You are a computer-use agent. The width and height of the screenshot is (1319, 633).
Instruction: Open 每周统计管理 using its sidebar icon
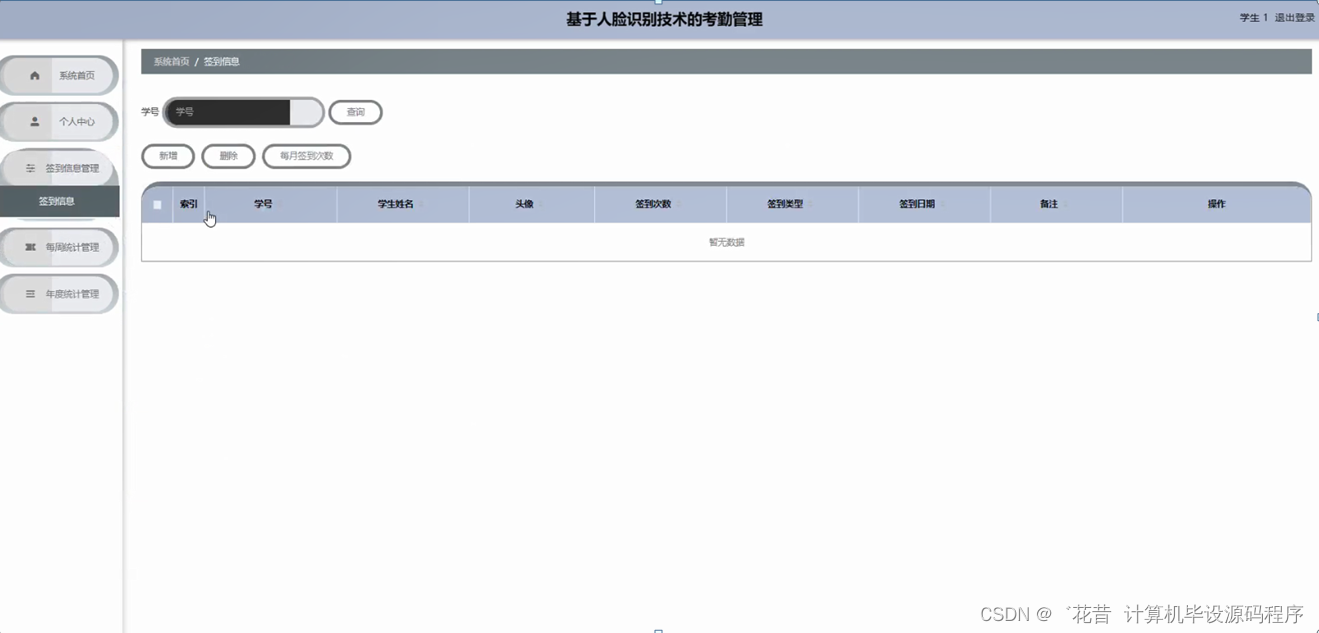[x=30, y=247]
